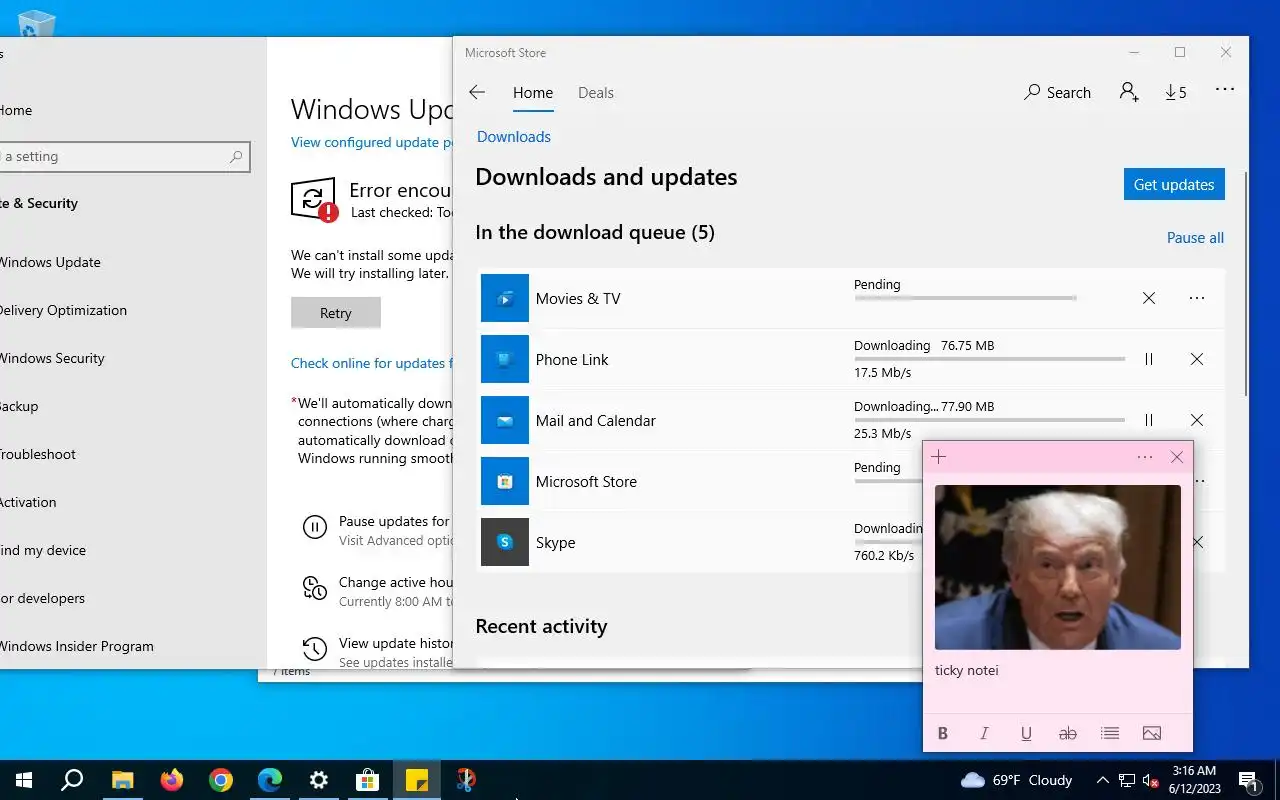This screenshot has height=800, width=1280.
Task: Click the Movies & TV progress bar
Action: [x=965, y=298]
